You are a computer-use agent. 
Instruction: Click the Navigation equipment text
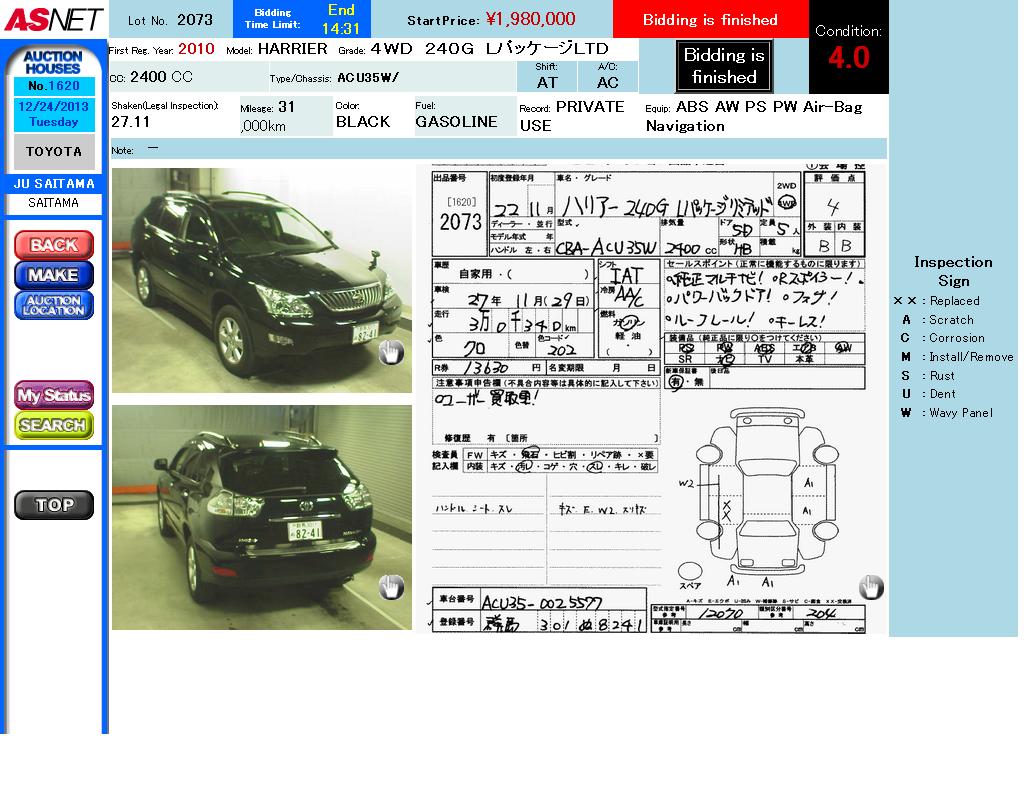(685, 126)
